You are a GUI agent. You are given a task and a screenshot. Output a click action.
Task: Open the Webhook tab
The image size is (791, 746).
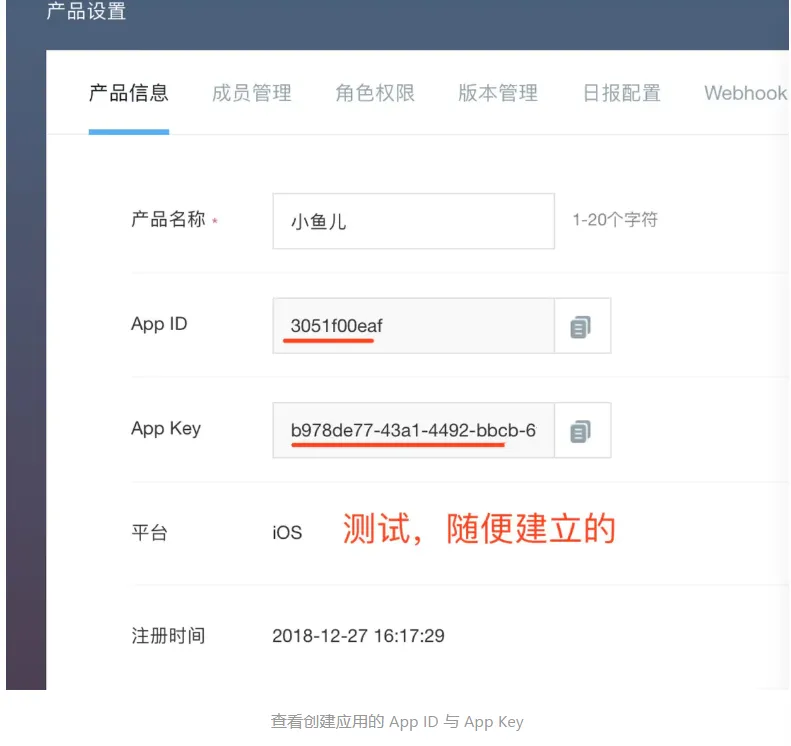(746, 93)
